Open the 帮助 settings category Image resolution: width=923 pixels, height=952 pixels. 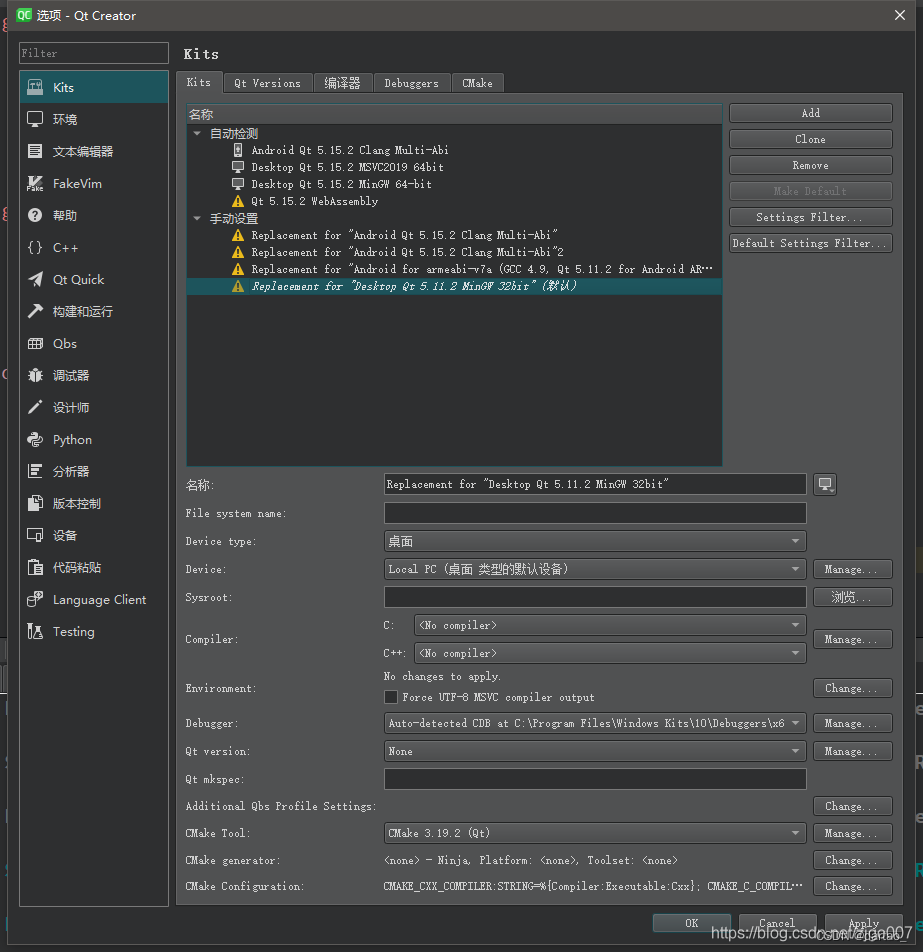click(94, 216)
